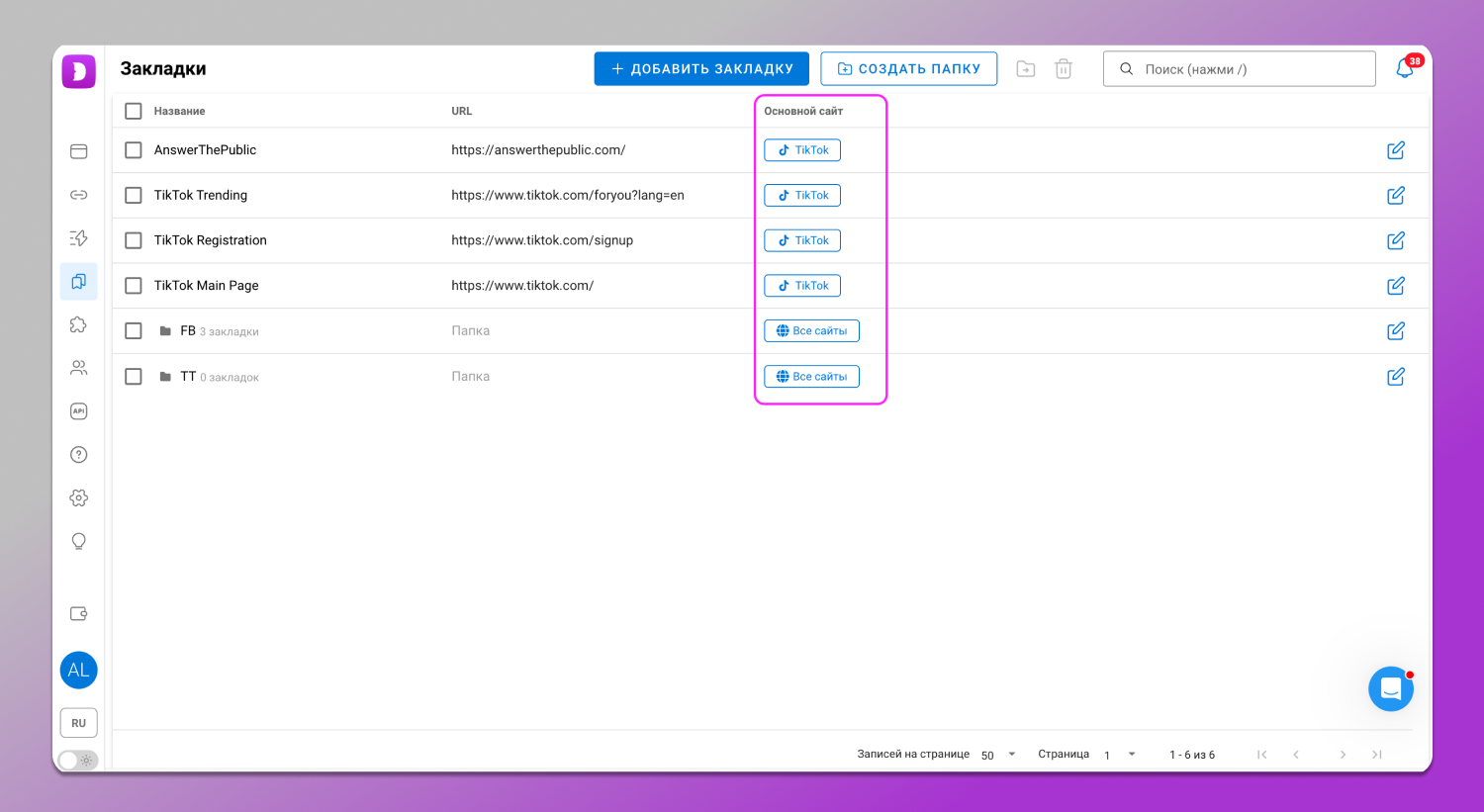Open the extensions puzzle icon in sidebar
The height and width of the screenshot is (812, 1484).
point(79,324)
